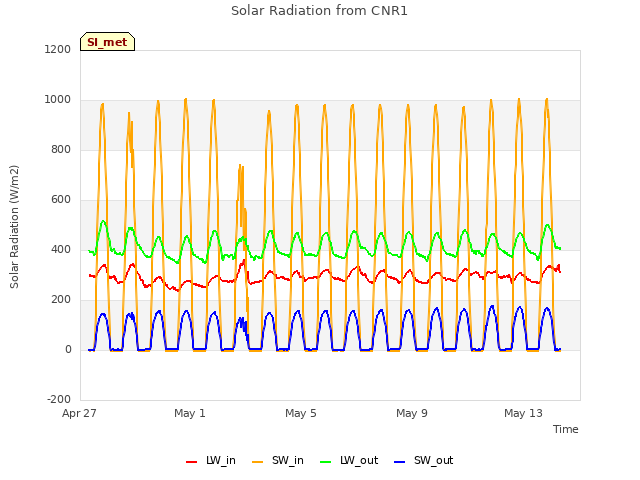Click the Solar Radiation (W/m2) axis title
This screenshot has height=480, width=640.
[x=14, y=227]
